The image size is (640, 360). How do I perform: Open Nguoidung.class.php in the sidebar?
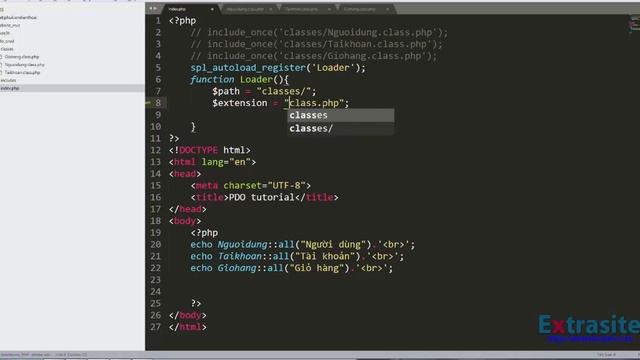tap(24, 64)
